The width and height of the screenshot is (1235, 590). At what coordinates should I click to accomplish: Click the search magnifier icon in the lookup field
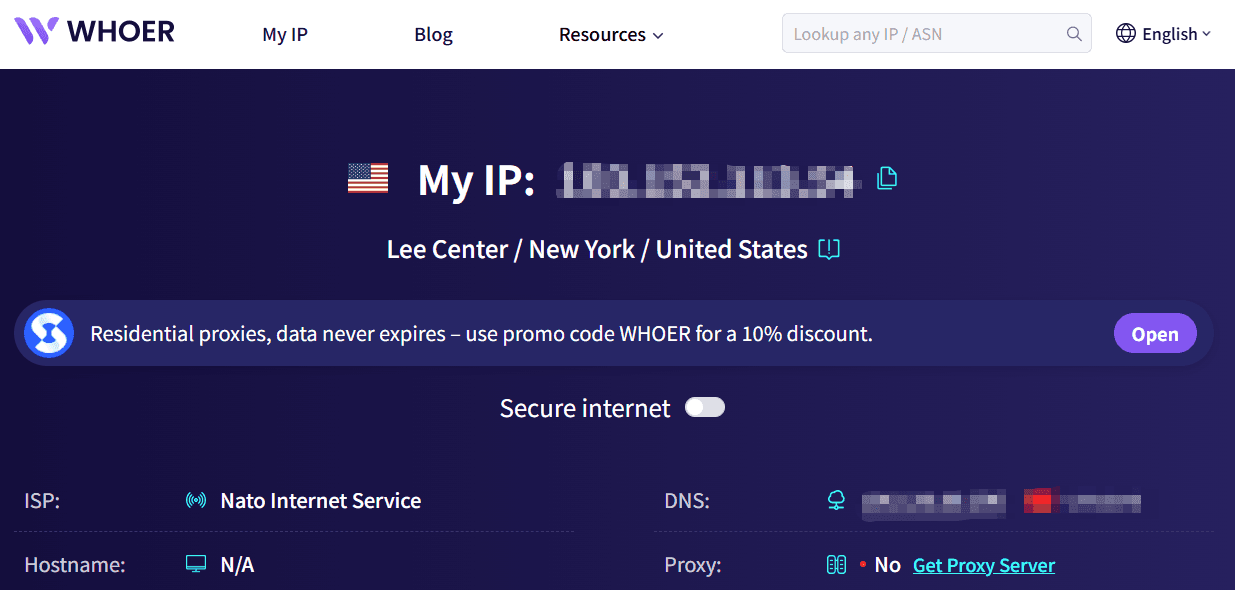coord(1074,34)
